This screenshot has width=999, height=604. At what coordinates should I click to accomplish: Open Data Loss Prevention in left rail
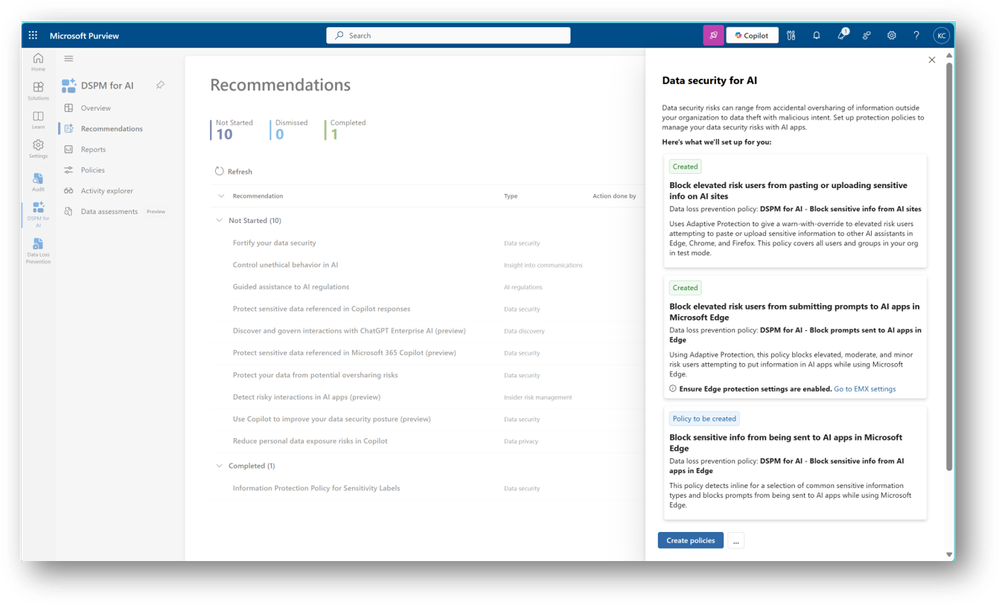38,250
